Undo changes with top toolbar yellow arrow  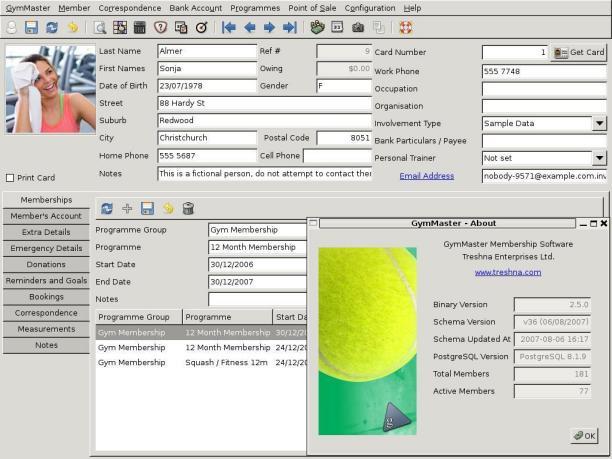[72, 27]
